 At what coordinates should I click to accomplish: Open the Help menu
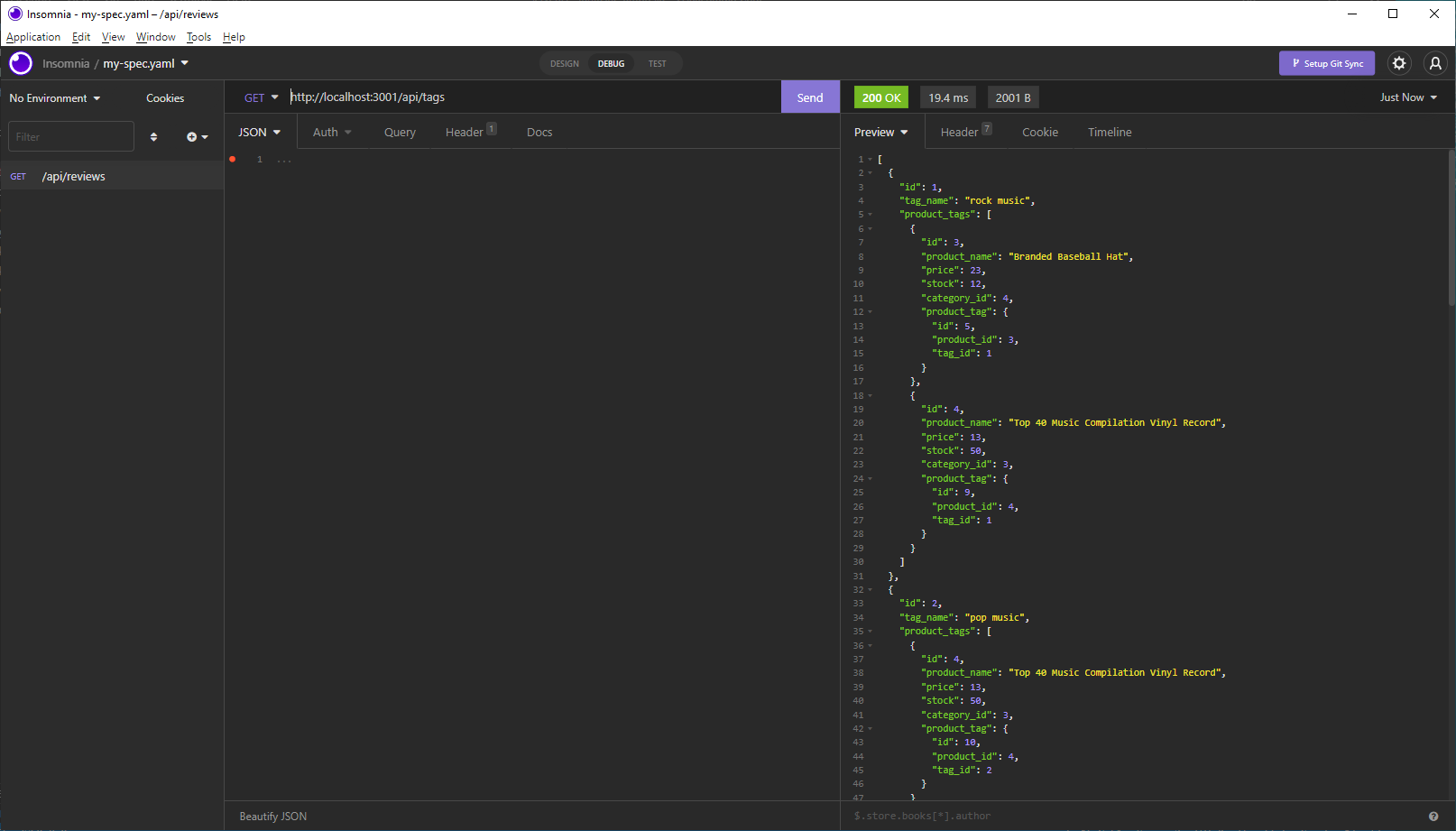click(x=234, y=37)
